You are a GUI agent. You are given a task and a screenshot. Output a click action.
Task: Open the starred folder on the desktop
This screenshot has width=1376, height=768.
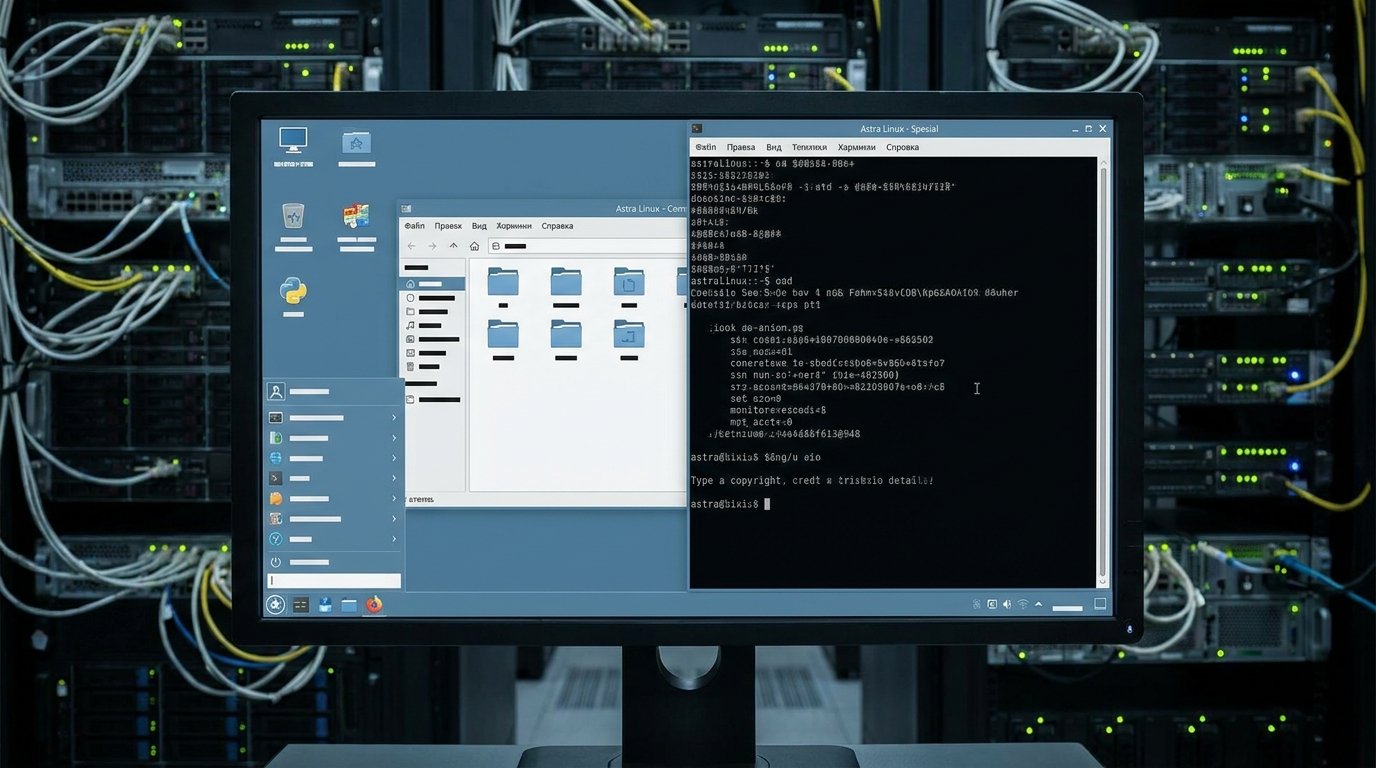(356, 142)
